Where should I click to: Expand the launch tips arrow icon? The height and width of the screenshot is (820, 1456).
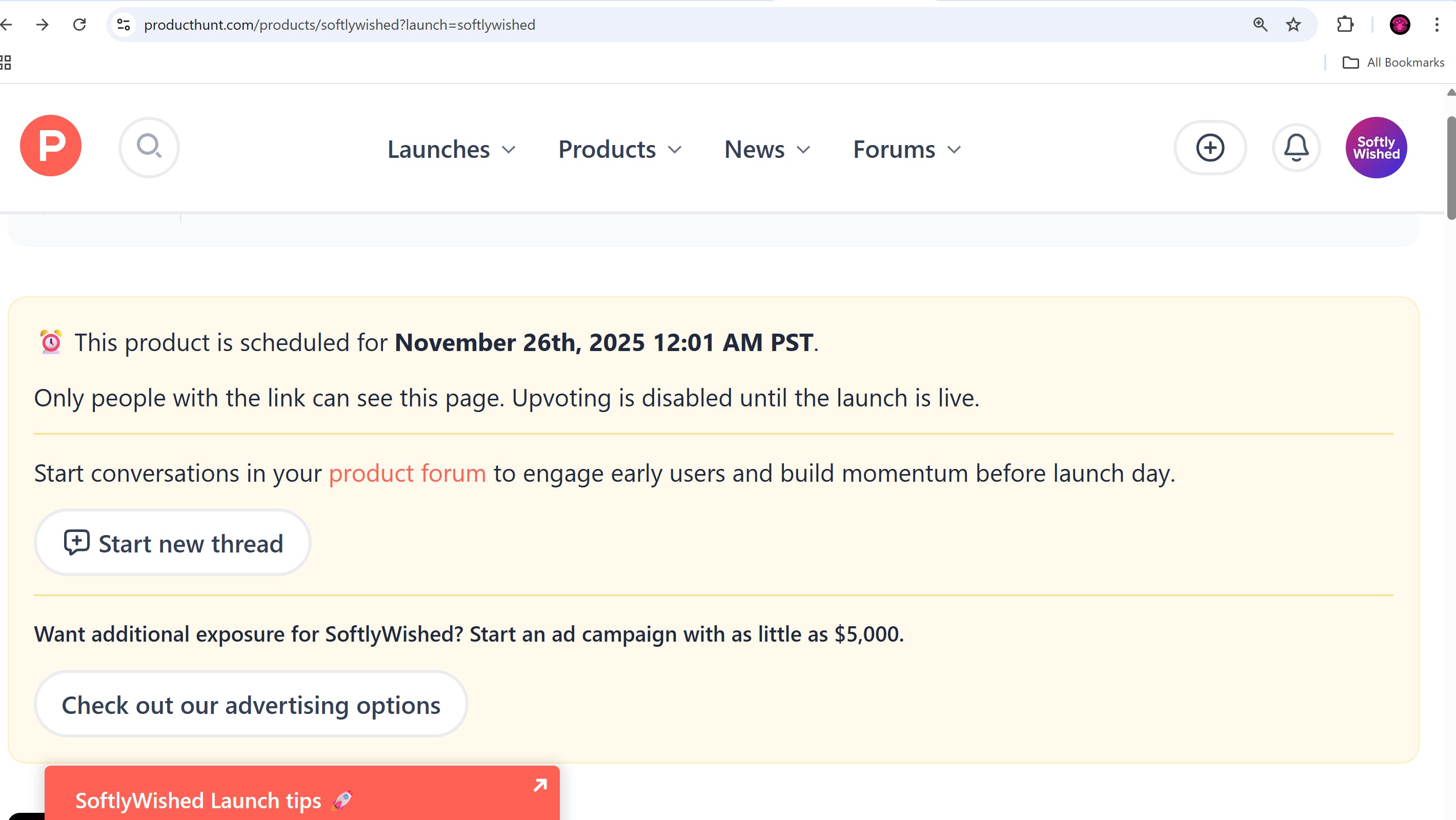pyautogui.click(x=540, y=785)
